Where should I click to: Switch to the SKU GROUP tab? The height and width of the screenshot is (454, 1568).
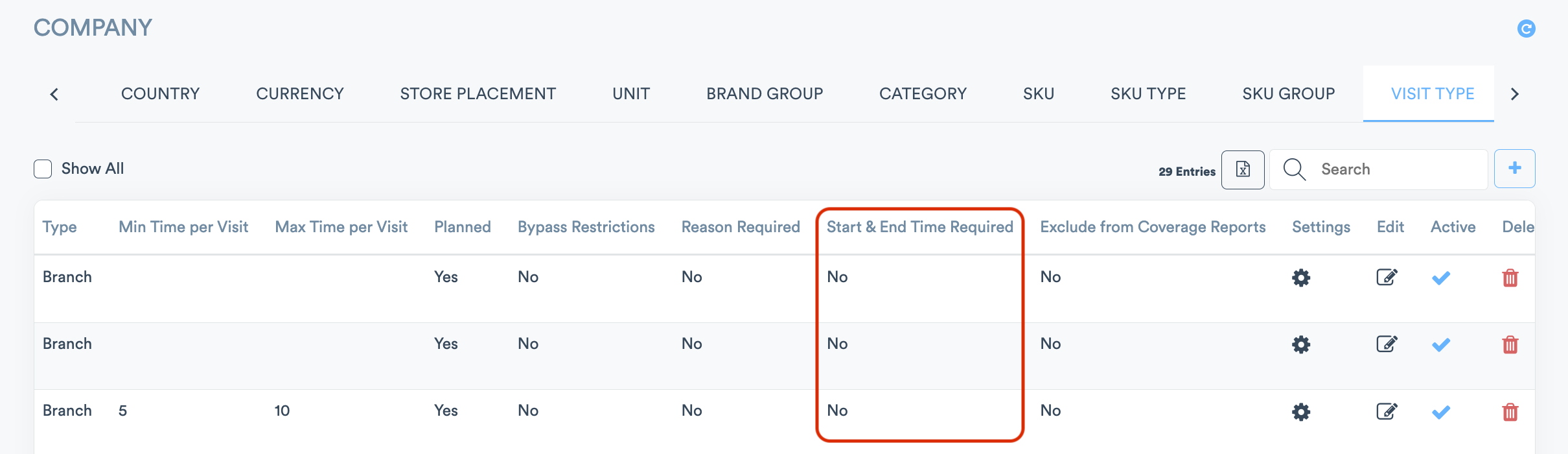pos(1288,94)
